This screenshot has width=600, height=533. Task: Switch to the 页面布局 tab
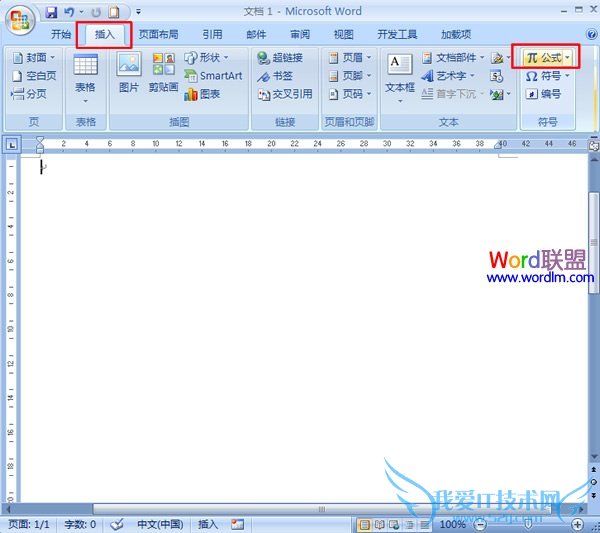pyautogui.click(x=158, y=34)
